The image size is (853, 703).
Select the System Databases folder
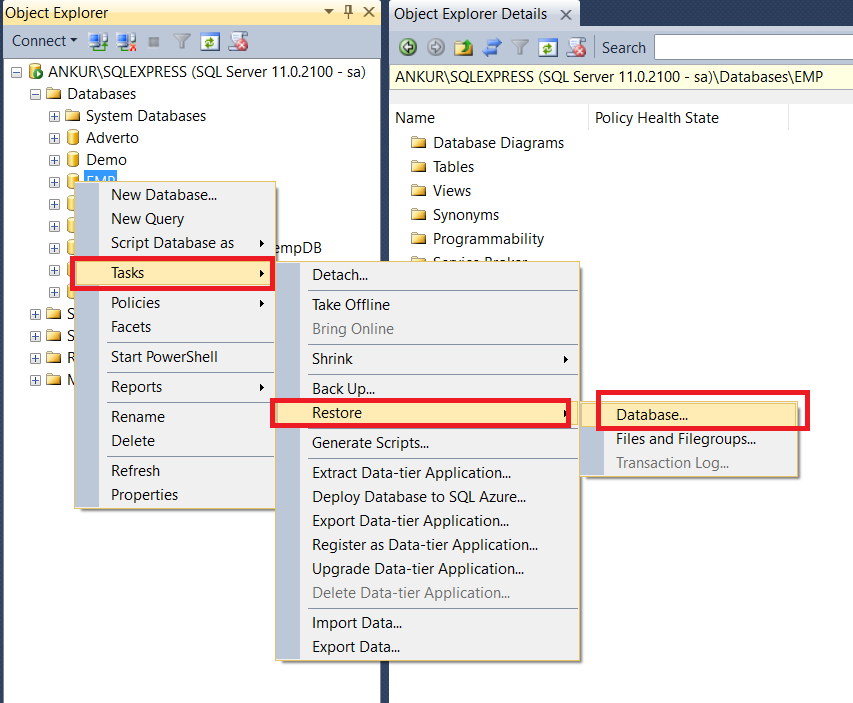[x=146, y=116]
